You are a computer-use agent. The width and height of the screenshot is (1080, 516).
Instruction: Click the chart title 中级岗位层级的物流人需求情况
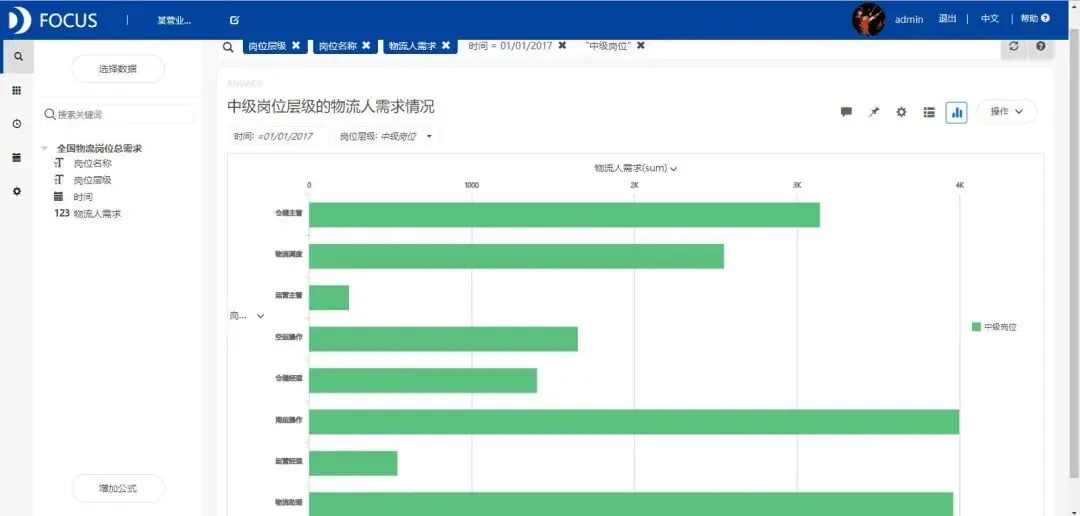pos(331,107)
